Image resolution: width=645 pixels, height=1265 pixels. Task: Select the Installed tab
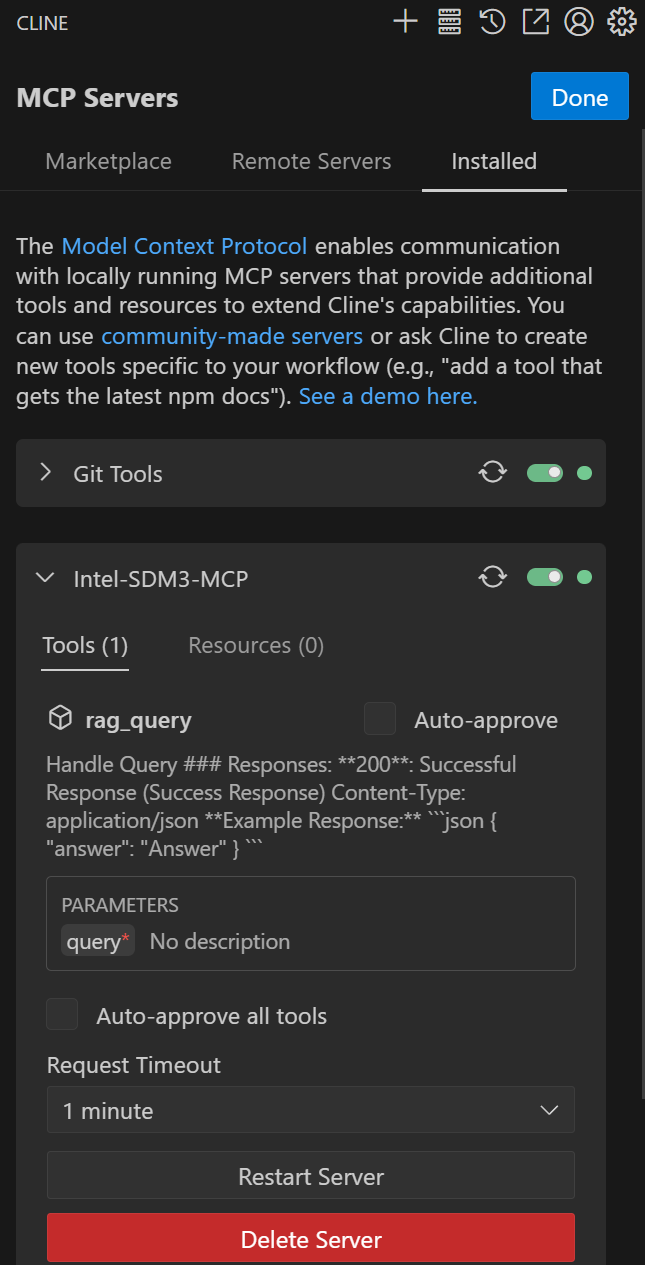click(x=494, y=161)
